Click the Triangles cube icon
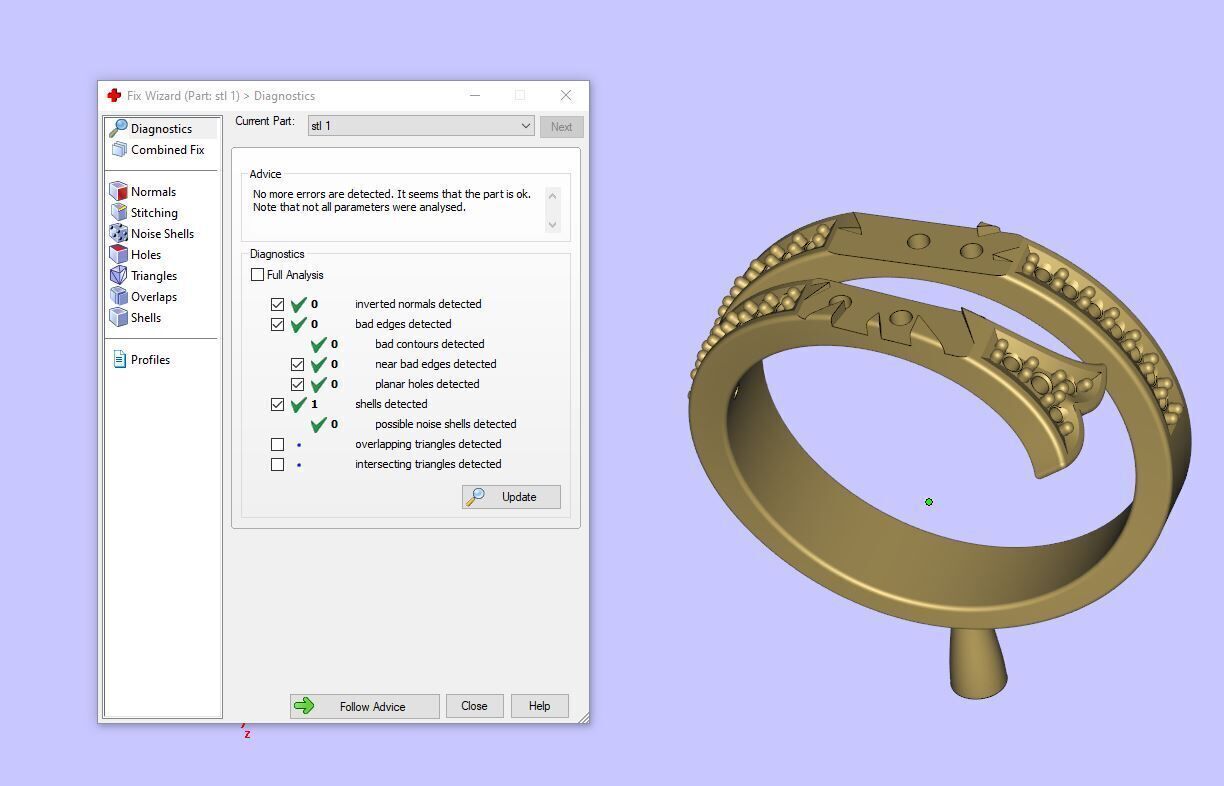This screenshot has height=786, width=1224. point(119,276)
